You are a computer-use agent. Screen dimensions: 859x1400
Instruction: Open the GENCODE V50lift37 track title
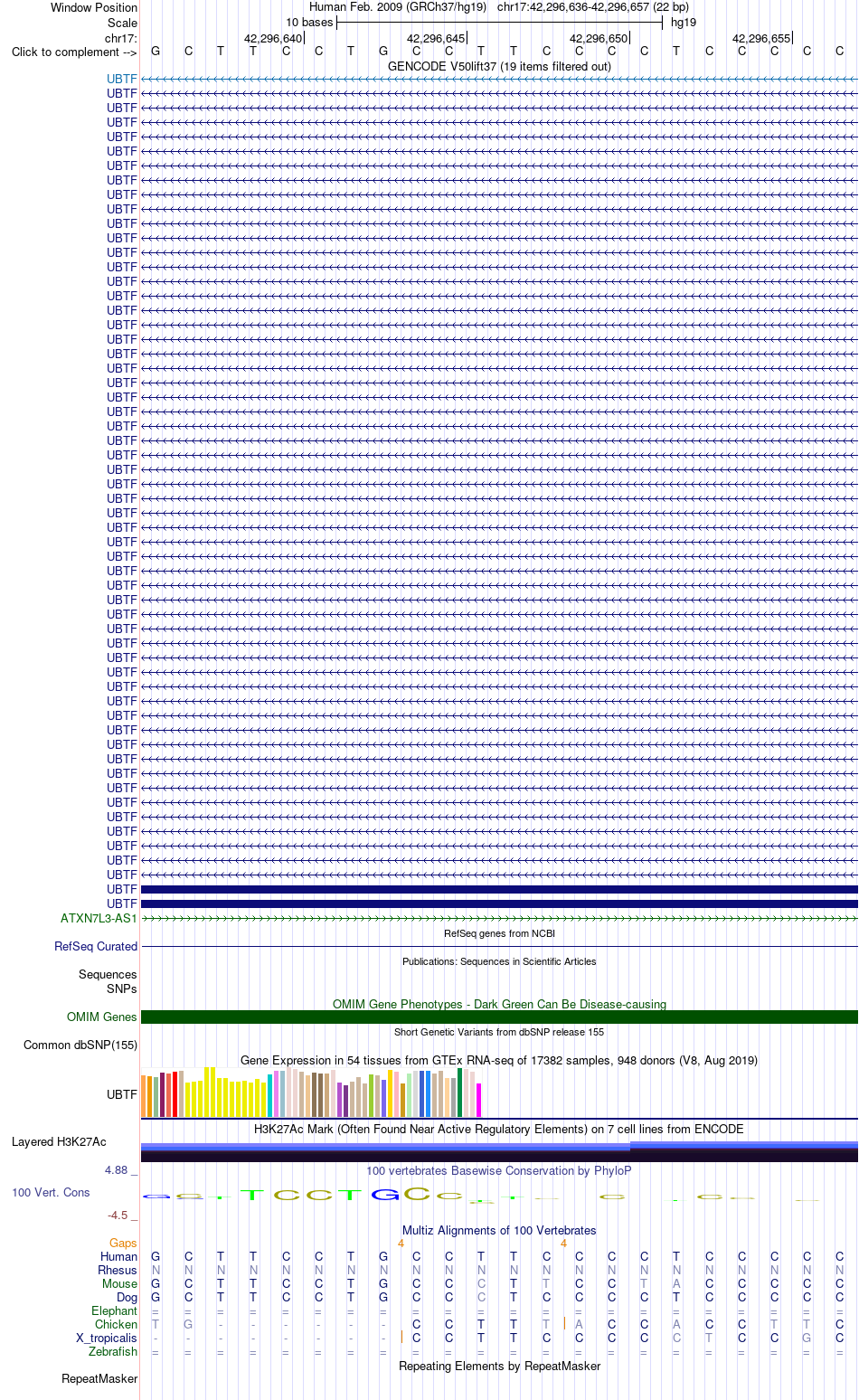pos(499,66)
